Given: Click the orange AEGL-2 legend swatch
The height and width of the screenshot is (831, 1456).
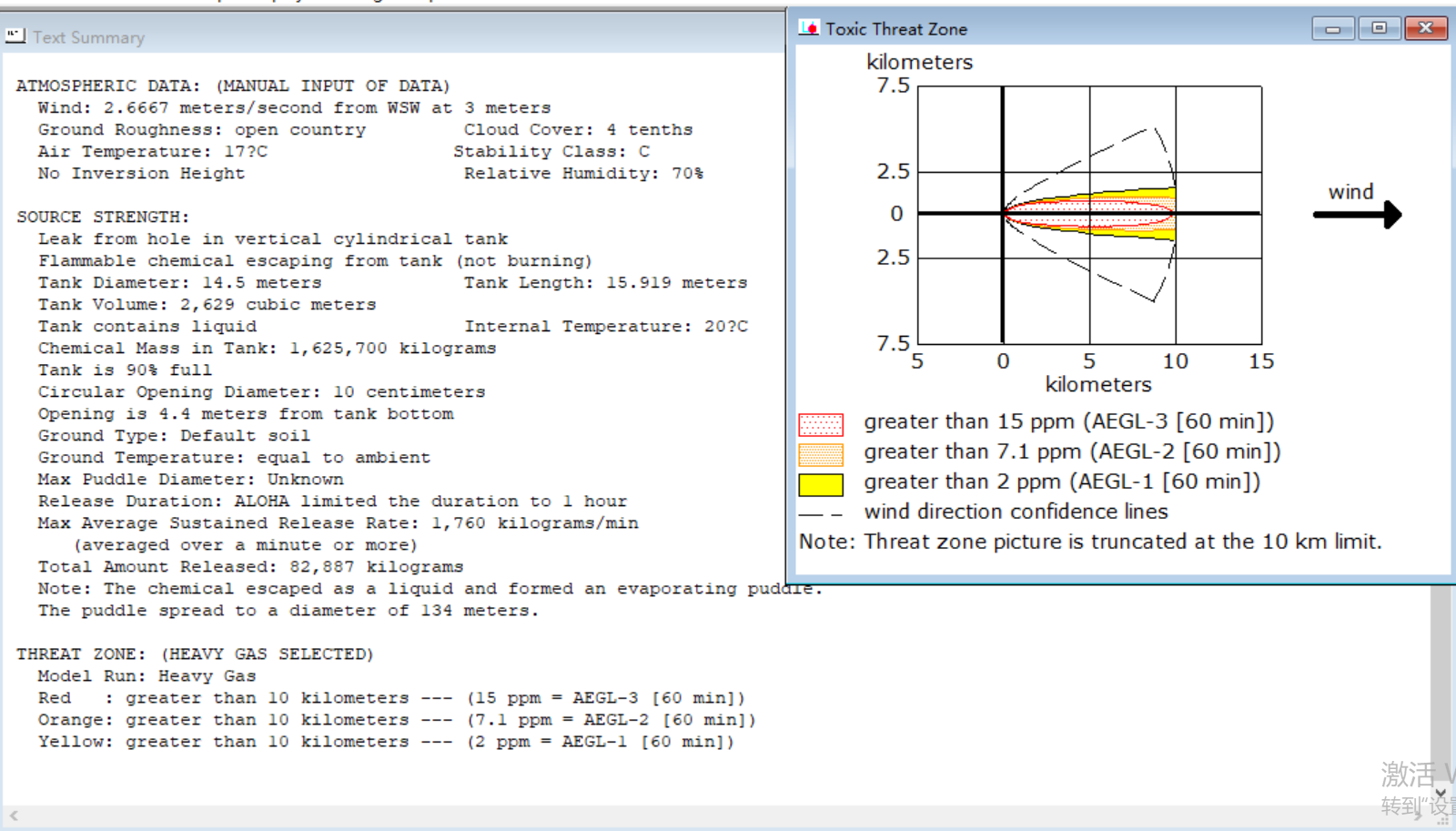Looking at the screenshot, I should coord(821,454).
